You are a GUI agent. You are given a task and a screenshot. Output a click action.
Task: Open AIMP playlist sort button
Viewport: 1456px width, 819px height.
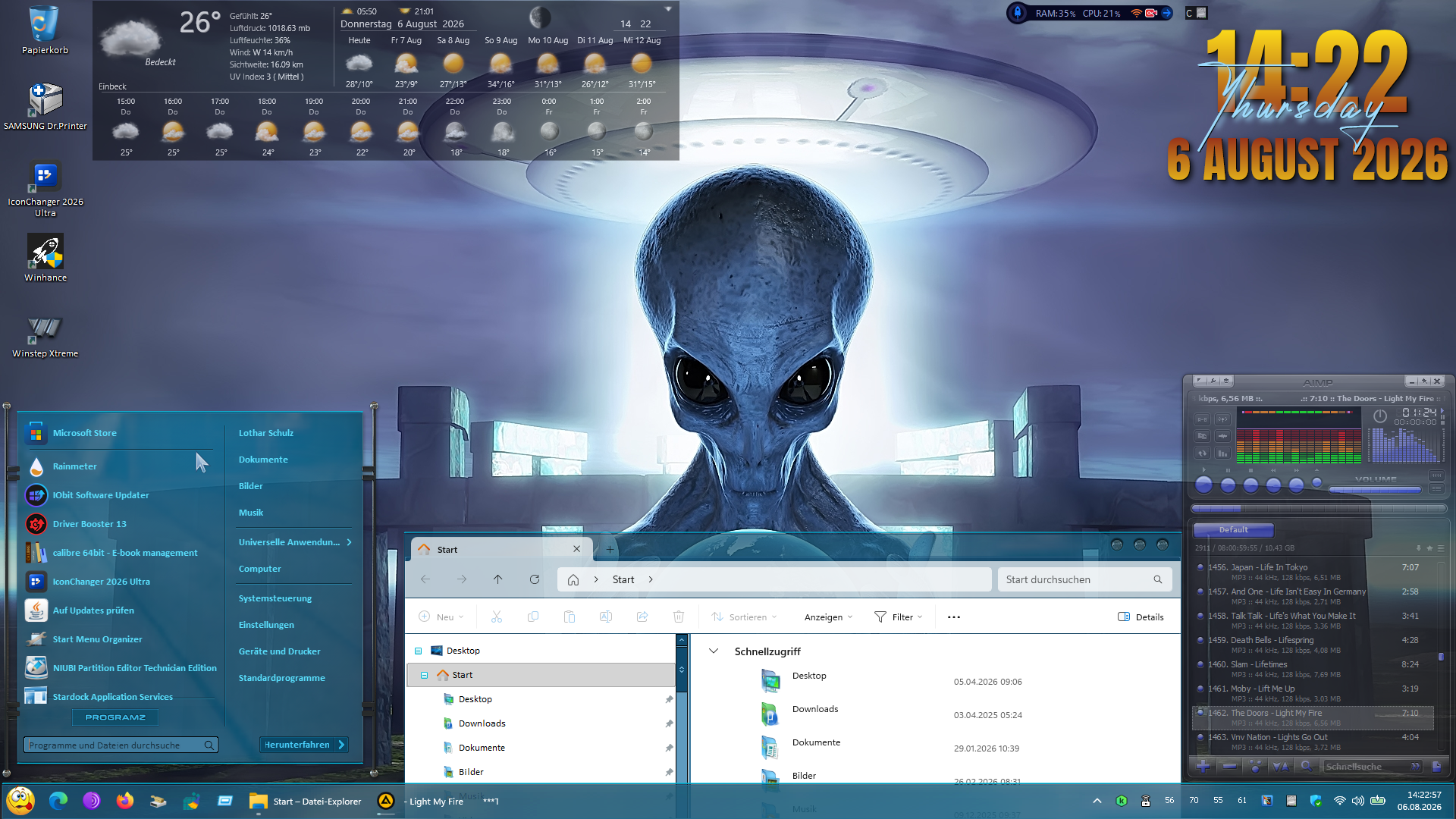coord(1281,767)
